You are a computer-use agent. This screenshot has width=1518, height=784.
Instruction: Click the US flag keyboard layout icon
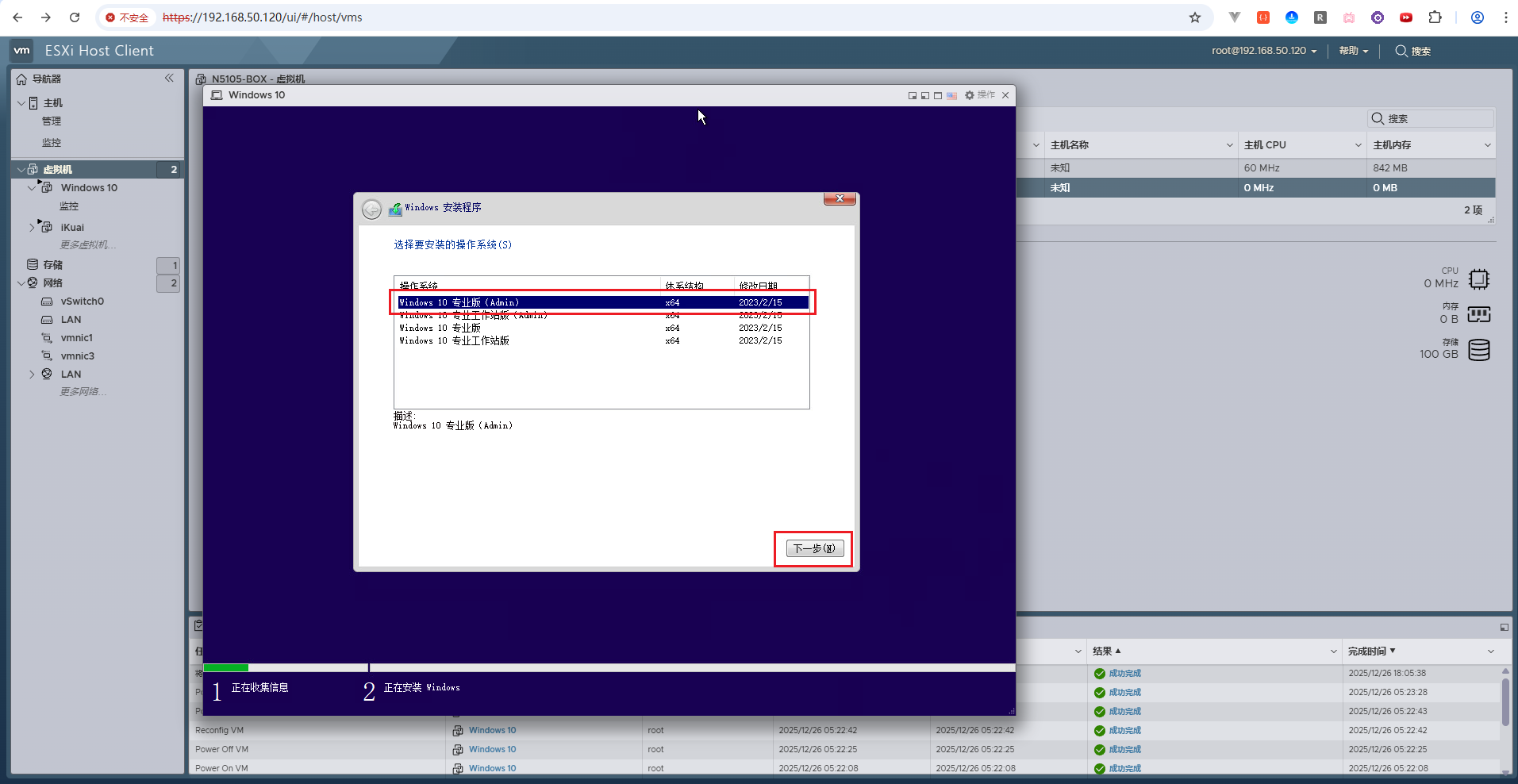(951, 95)
